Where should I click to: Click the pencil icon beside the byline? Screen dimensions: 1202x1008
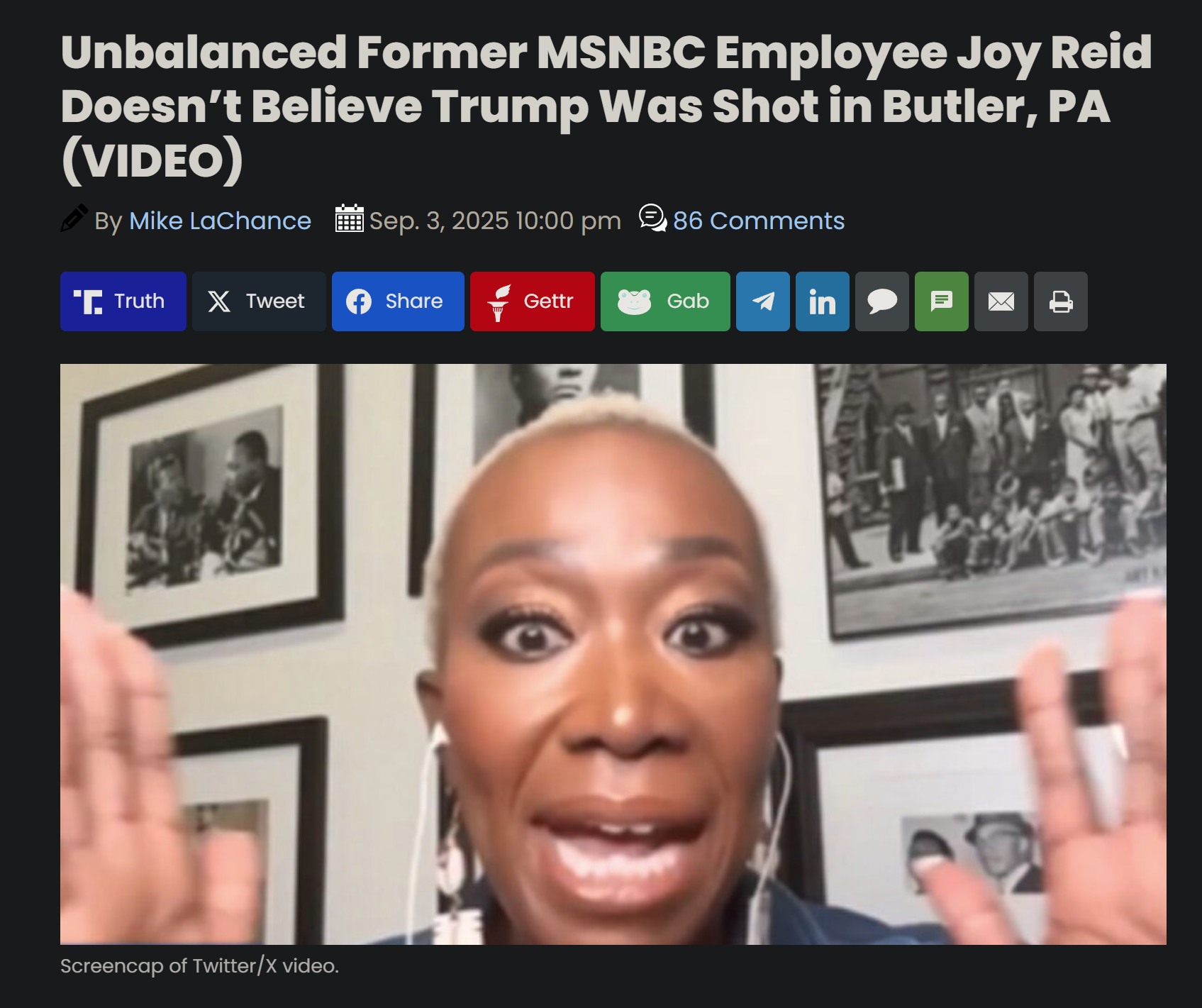point(74,218)
